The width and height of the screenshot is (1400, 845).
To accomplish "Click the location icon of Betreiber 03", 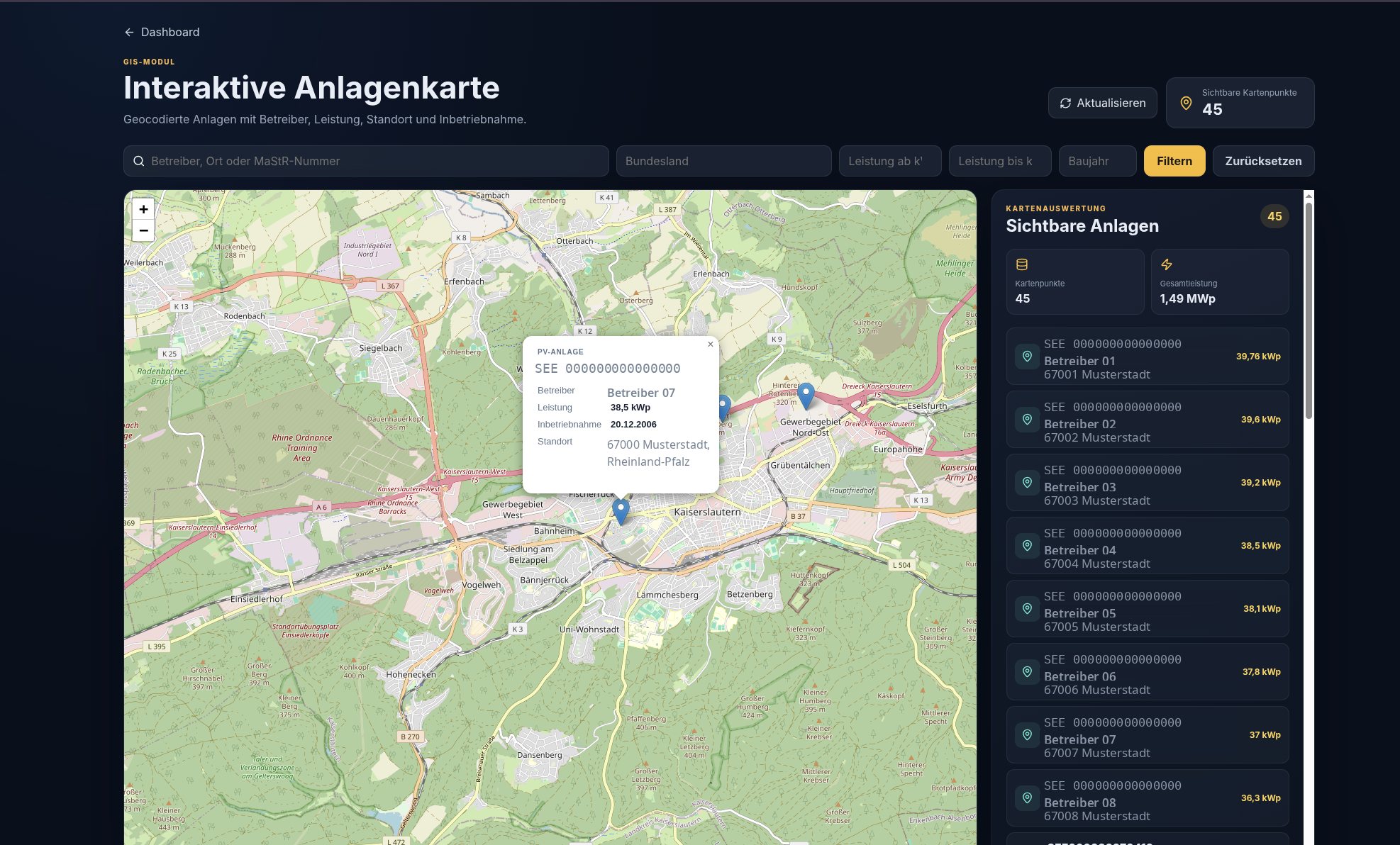I will coord(1027,483).
